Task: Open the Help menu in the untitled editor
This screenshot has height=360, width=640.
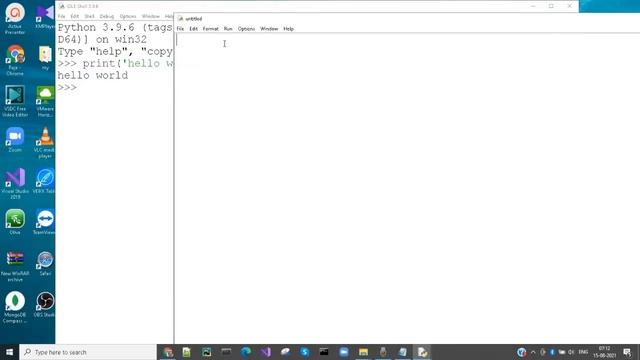Action: 289,29
